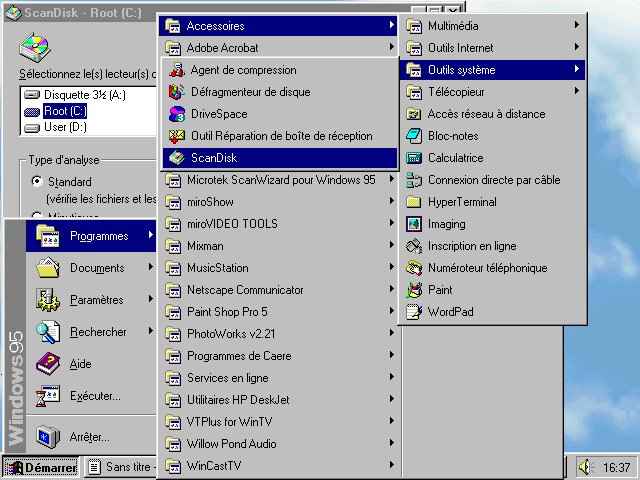Open the VTPlus for WinTV group

[x=278, y=422]
